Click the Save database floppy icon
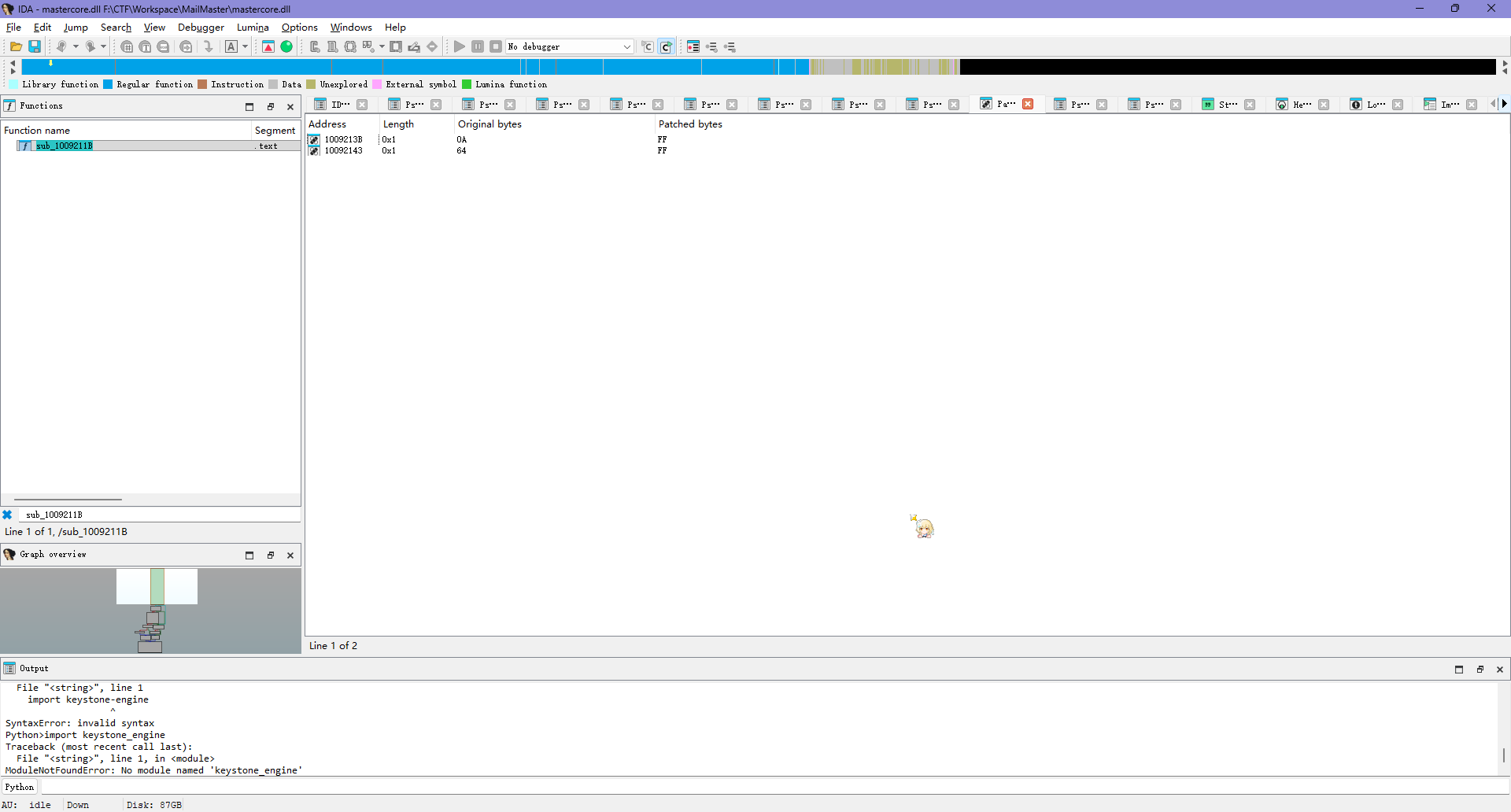 pos(35,47)
